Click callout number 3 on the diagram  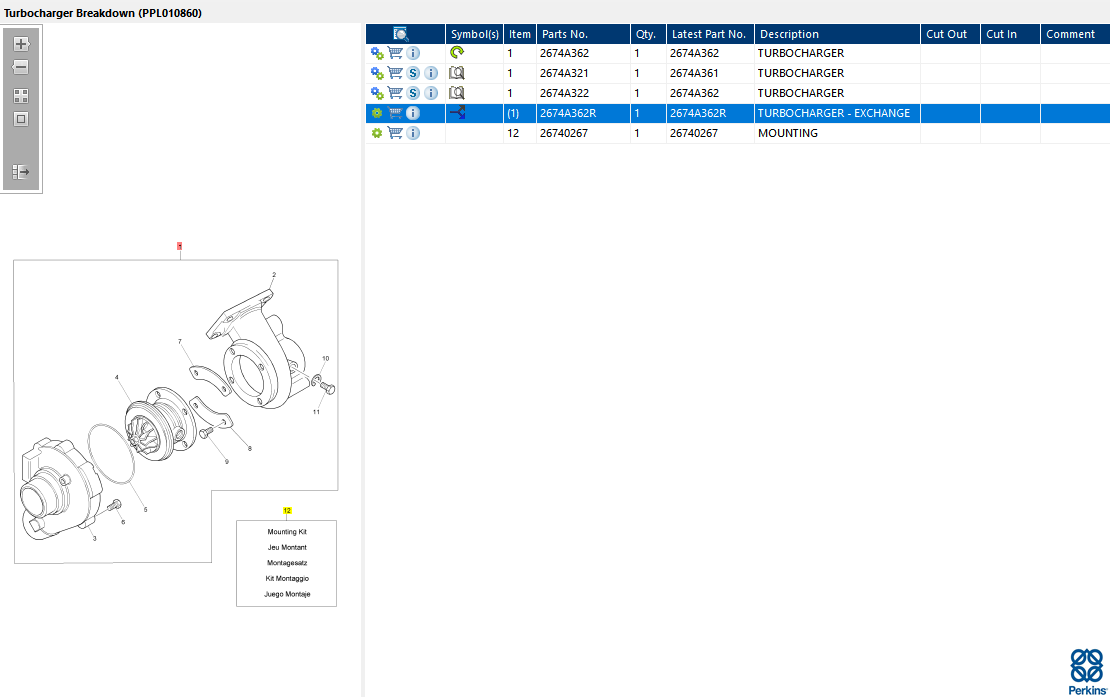[94, 538]
